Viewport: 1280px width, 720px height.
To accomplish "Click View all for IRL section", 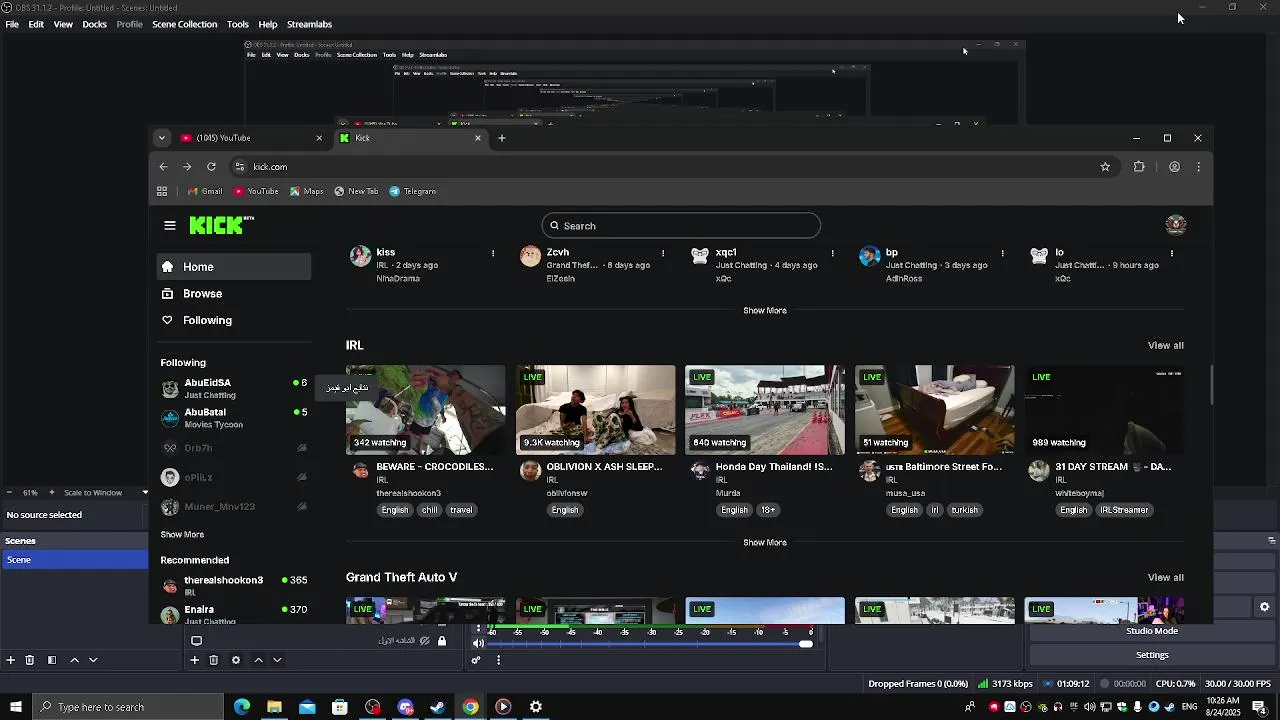I will coord(1165,345).
